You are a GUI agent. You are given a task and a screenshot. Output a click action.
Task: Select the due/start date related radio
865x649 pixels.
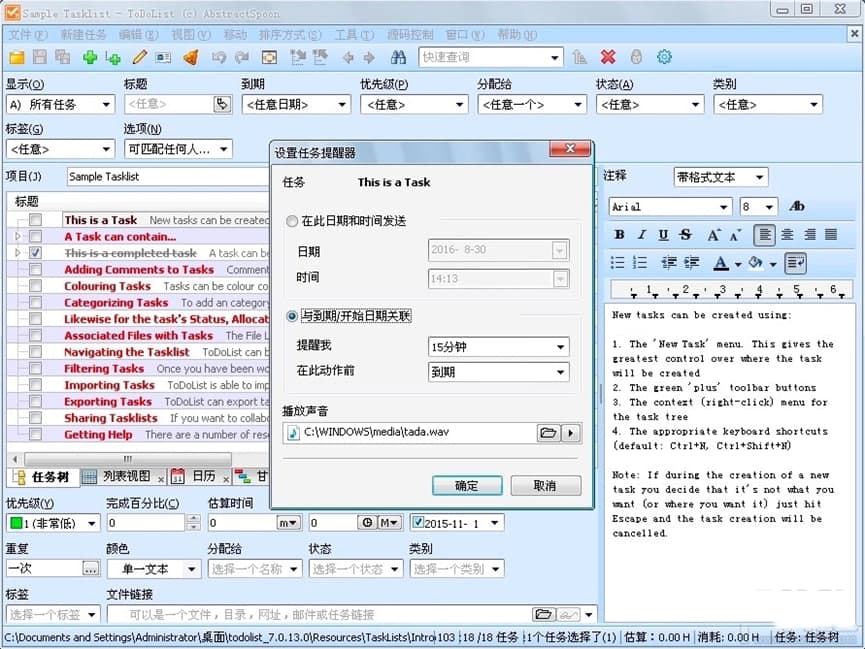point(292,316)
